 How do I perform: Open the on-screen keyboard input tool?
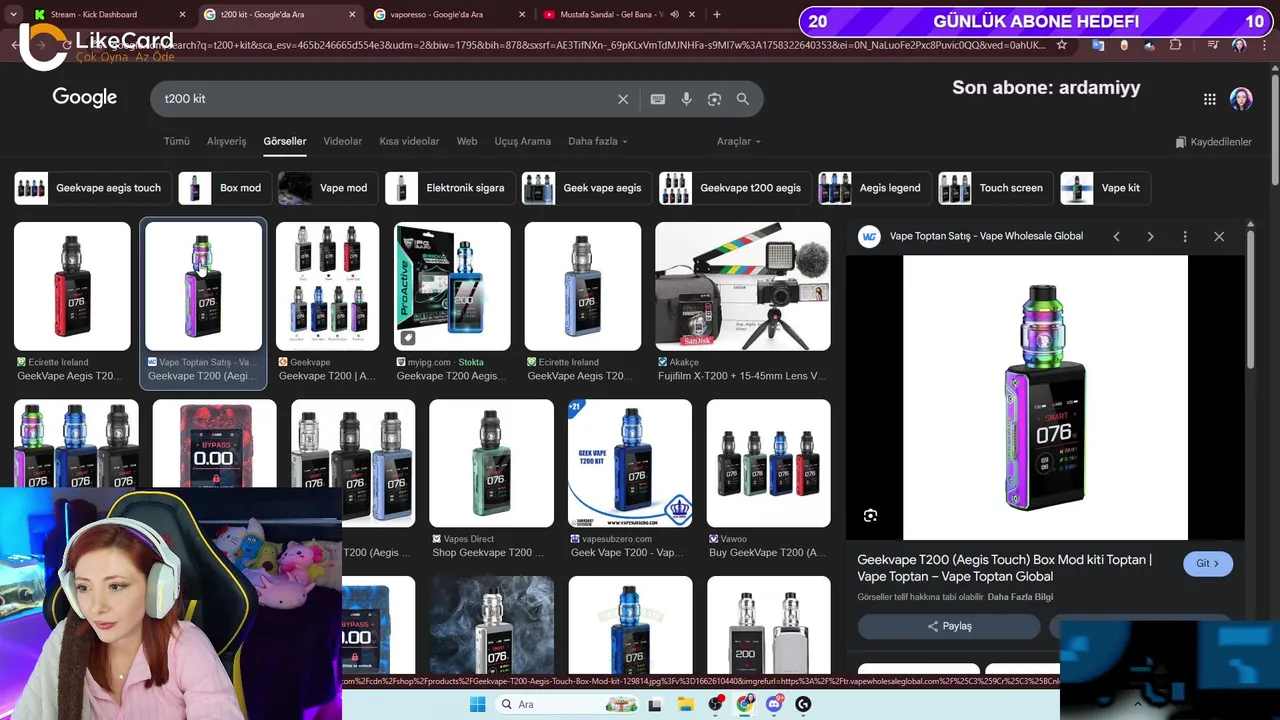coord(657,99)
